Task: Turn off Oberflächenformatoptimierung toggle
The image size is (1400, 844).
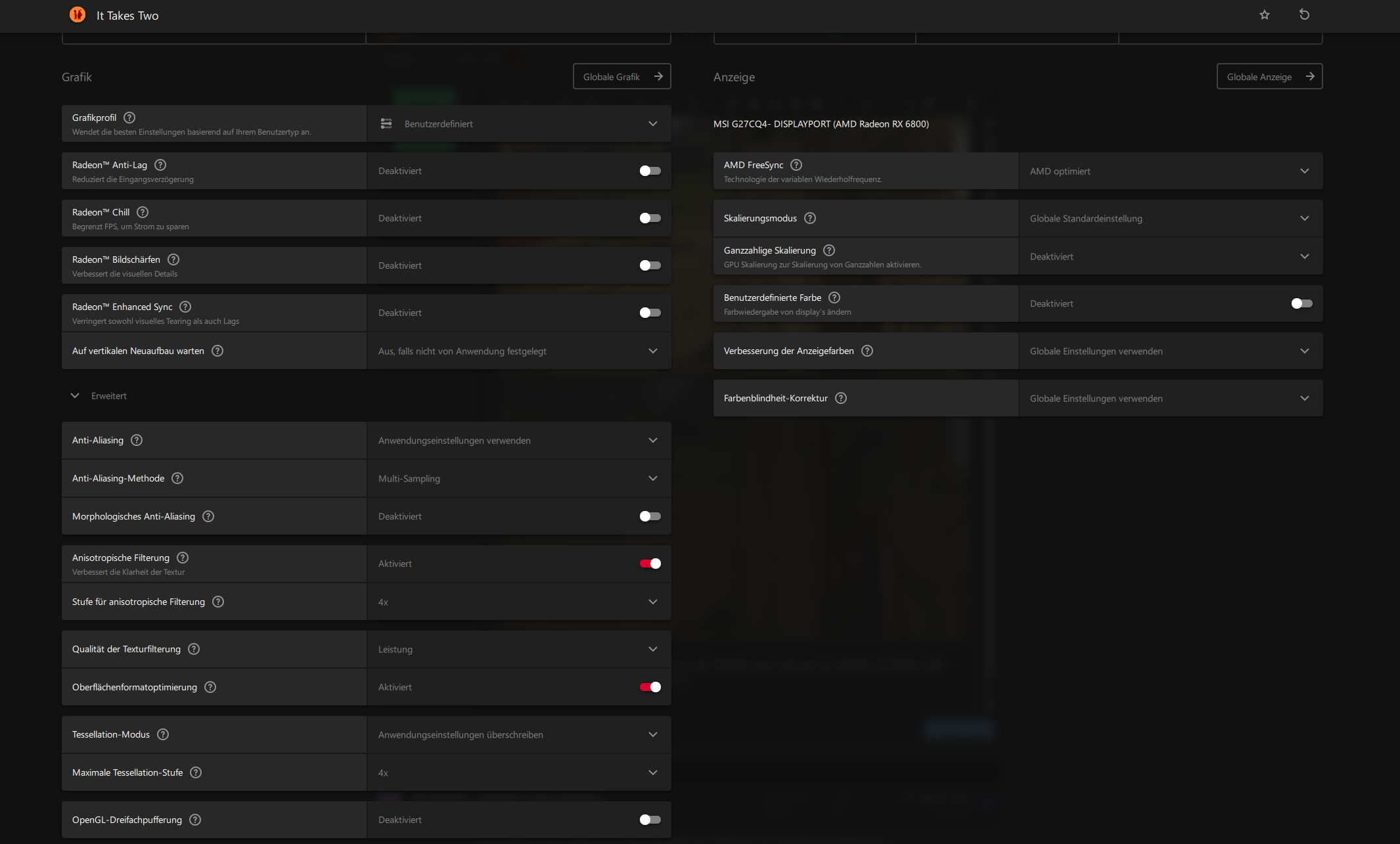Action: [650, 687]
